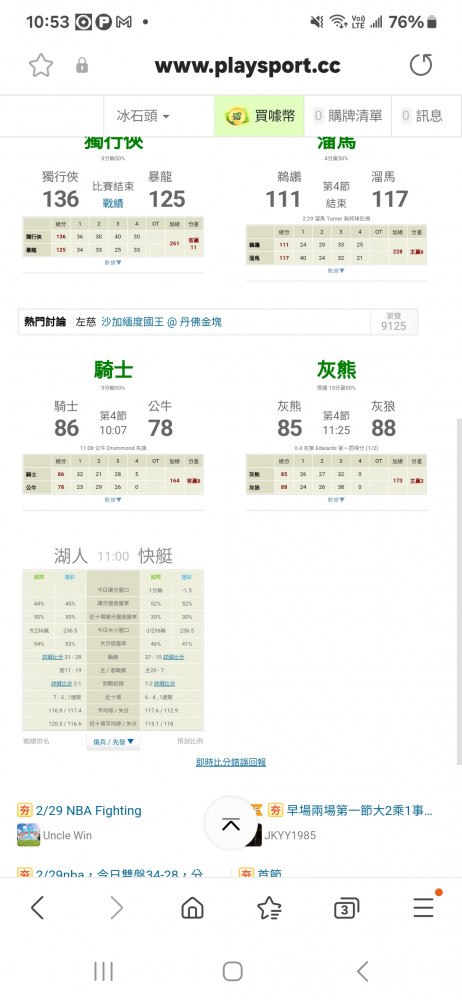The width and height of the screenshot is (462, 1000).
Task: Tap the 湖人 team name
Action: [x=71, y=555]
